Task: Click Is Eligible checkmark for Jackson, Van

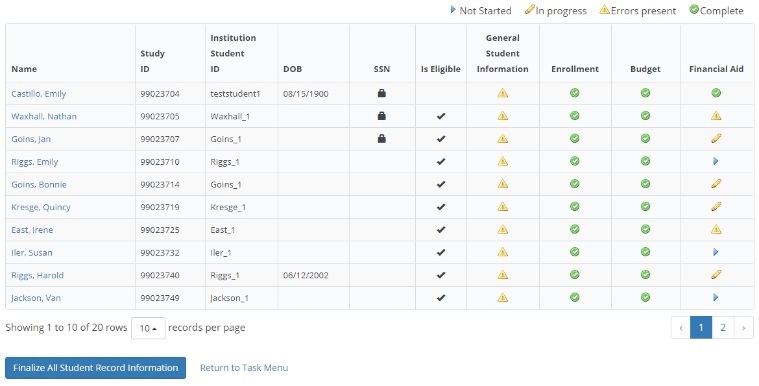Action: tap(440, 297)
